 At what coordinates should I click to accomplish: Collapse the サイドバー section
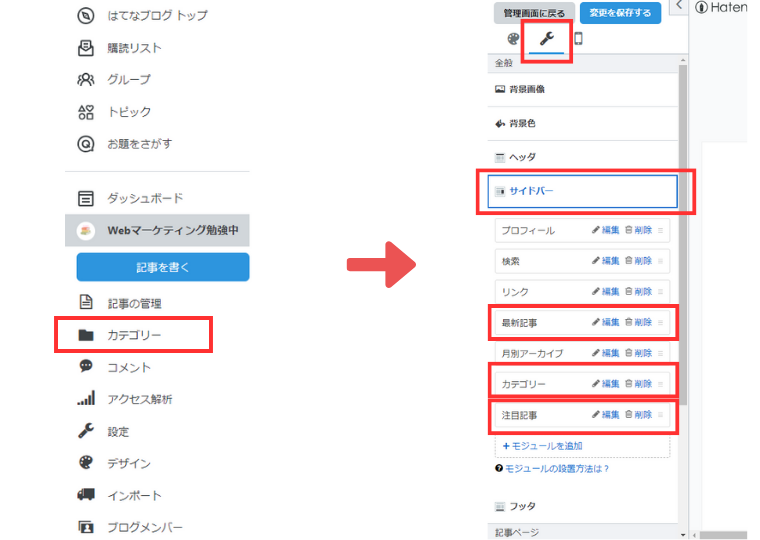coord(583,191)
